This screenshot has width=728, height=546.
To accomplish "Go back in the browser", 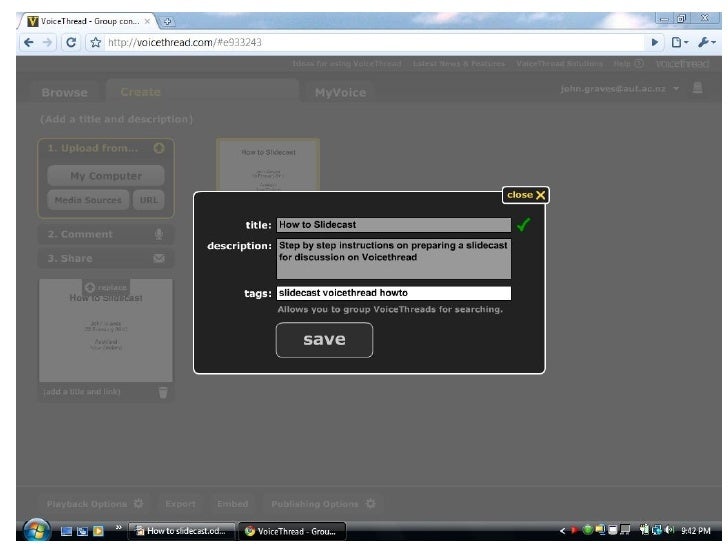I will click(x=29, y=43).
